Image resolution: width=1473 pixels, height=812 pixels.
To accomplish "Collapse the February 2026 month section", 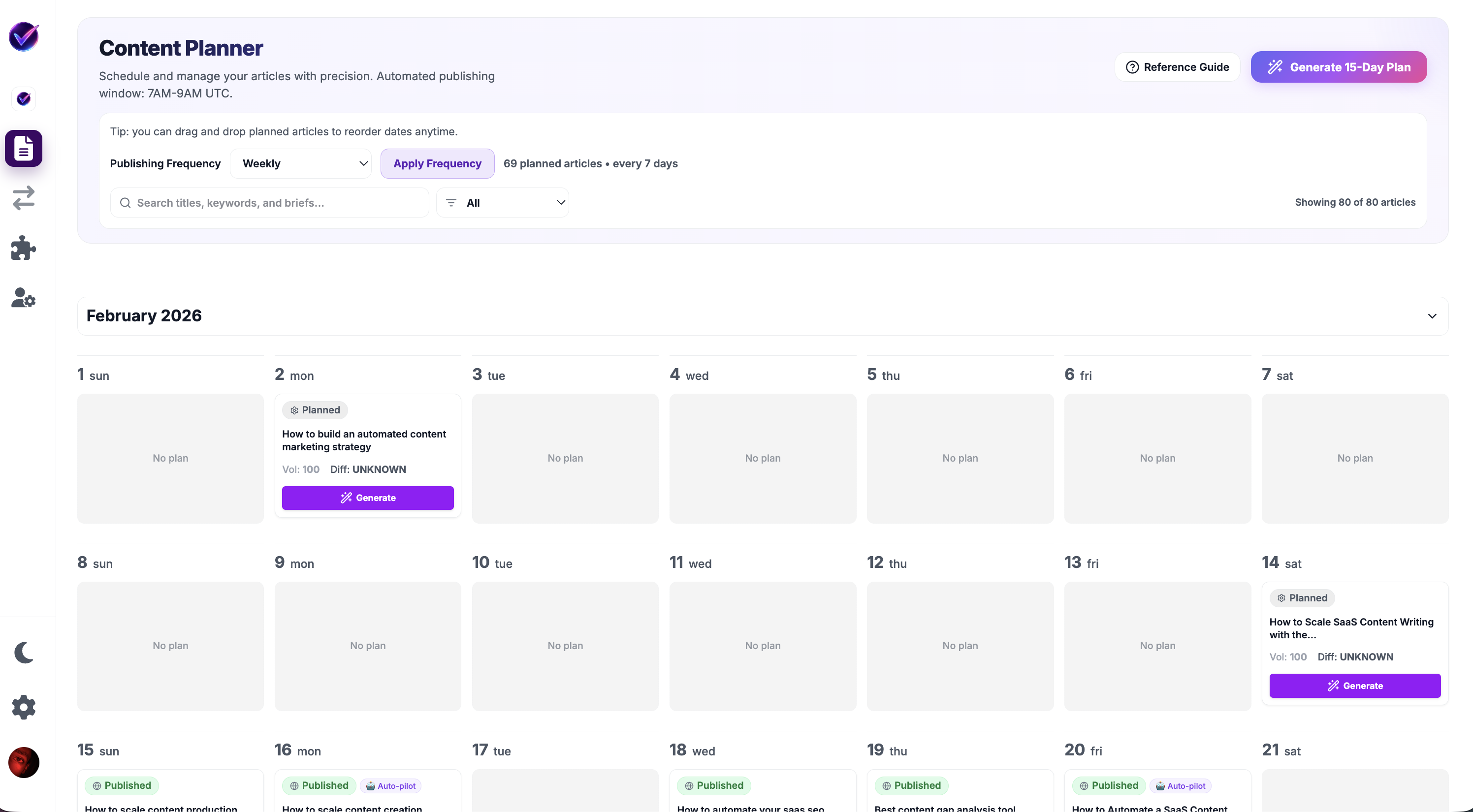I will [1433, 316].
